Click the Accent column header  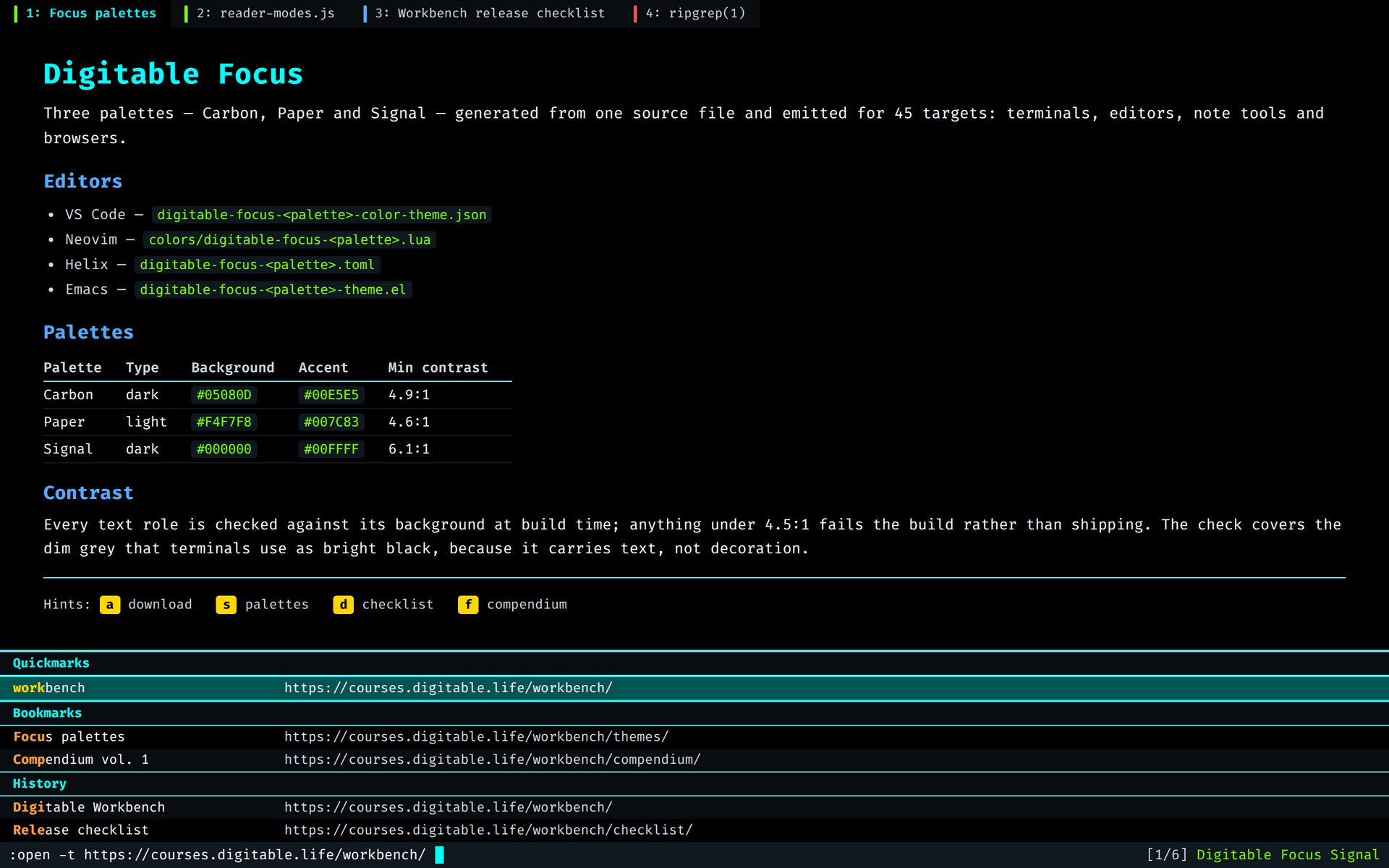pyautogui.click(x=323, y=367)
